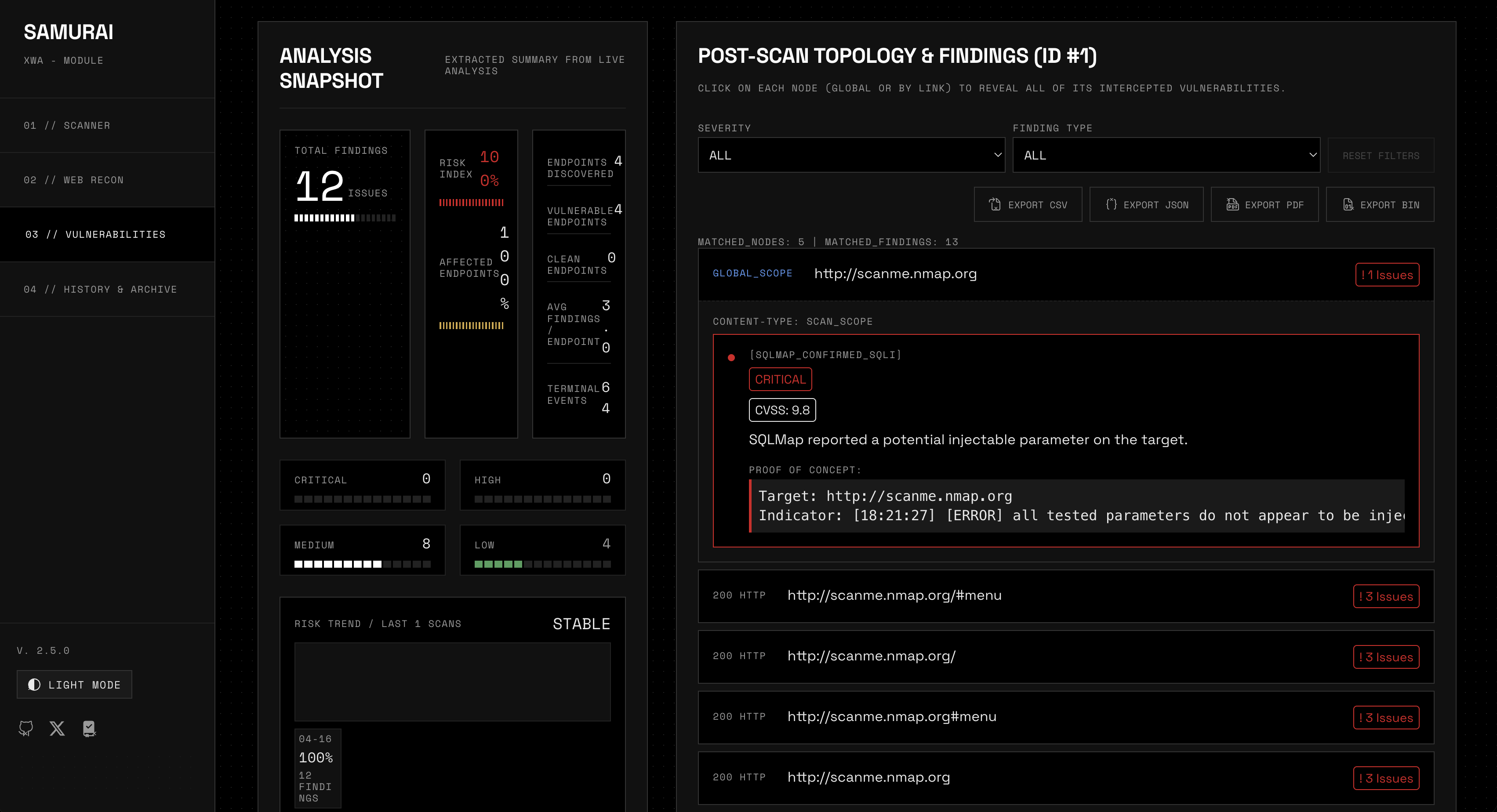The width and height of the screenshot is (1497, 812).
Task: Click '3 Issues' badge for scanme.nmap.org/#menu
Action: (x=1386, y=597)
